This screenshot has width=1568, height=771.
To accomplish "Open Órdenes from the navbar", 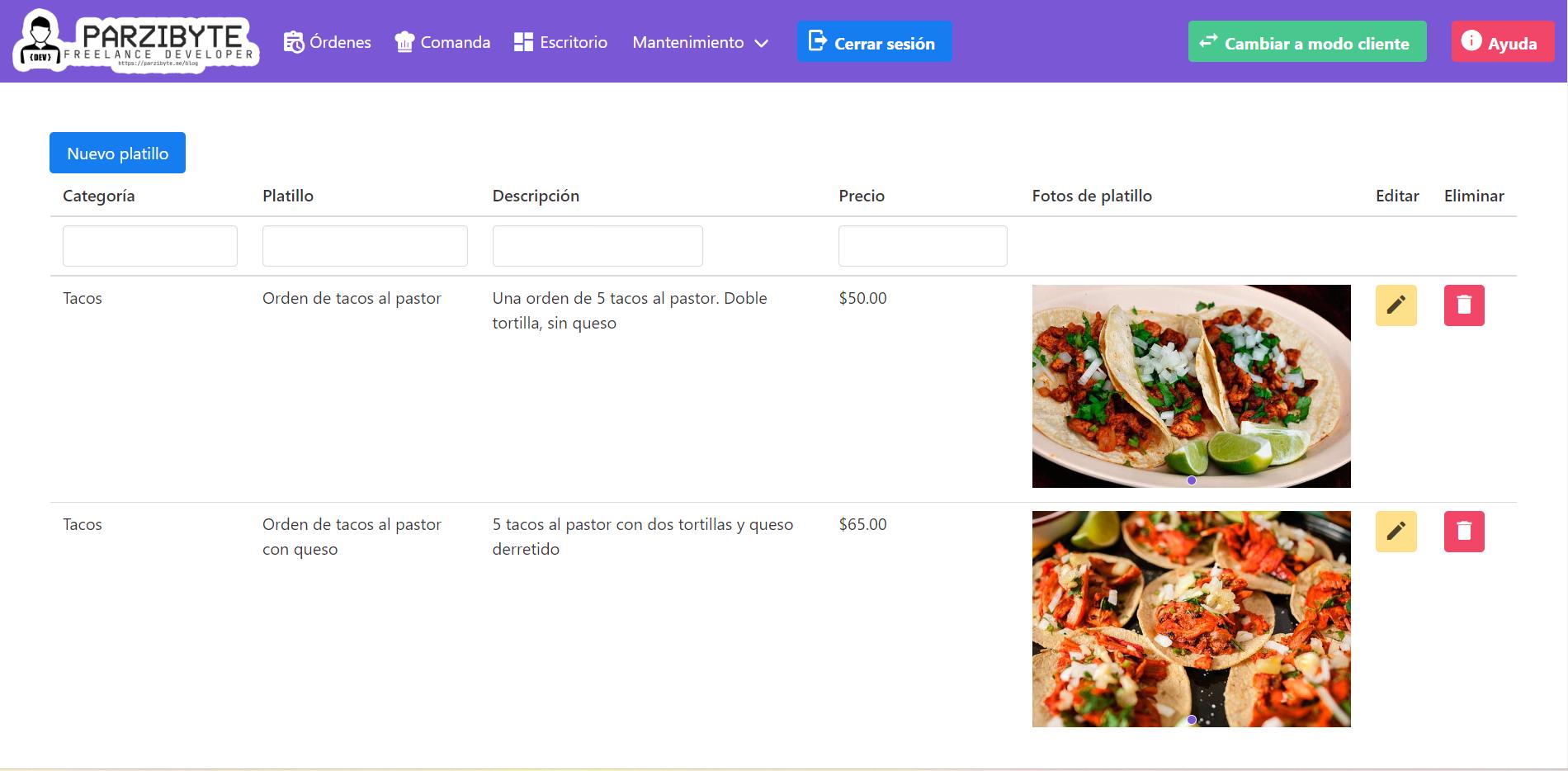I will pyautogui.click(x=328, y=42).
